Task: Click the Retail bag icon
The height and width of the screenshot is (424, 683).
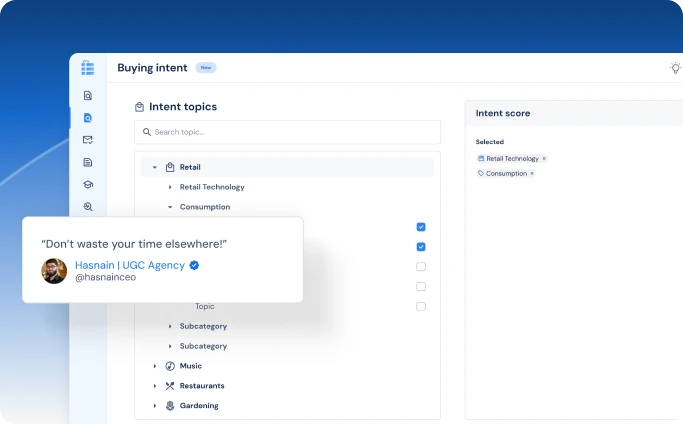Action: pyautogui.click(x=170, y=167)
